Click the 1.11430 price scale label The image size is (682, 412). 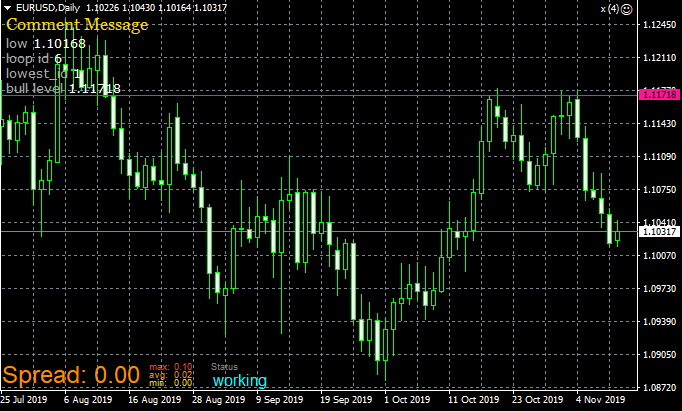[659, 124]
